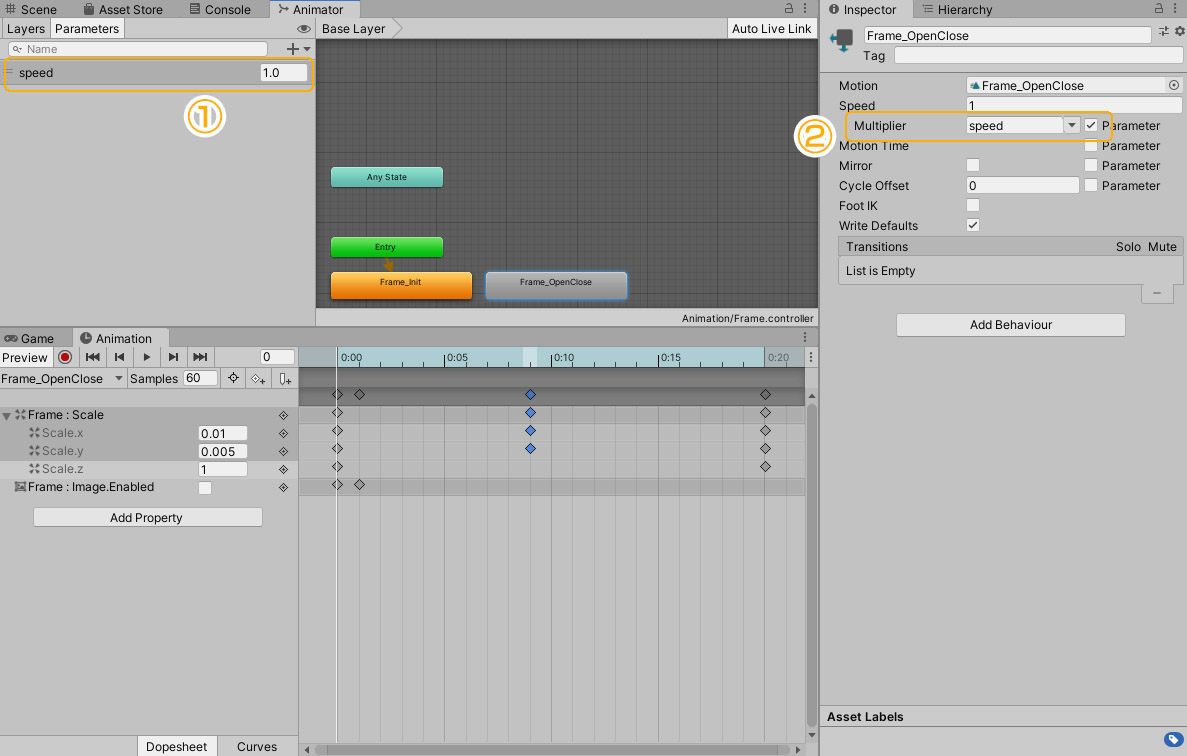Toggle filter by selection crosshair icon
The height and width of the screenshot is (756, 1187).
[x=233, y=379]
